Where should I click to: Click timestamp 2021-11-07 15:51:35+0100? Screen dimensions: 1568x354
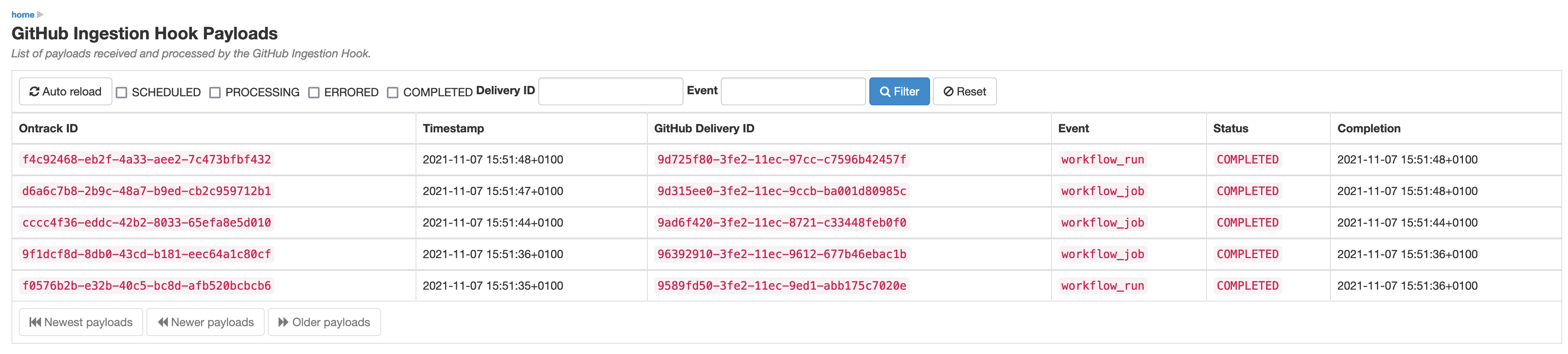492,286
